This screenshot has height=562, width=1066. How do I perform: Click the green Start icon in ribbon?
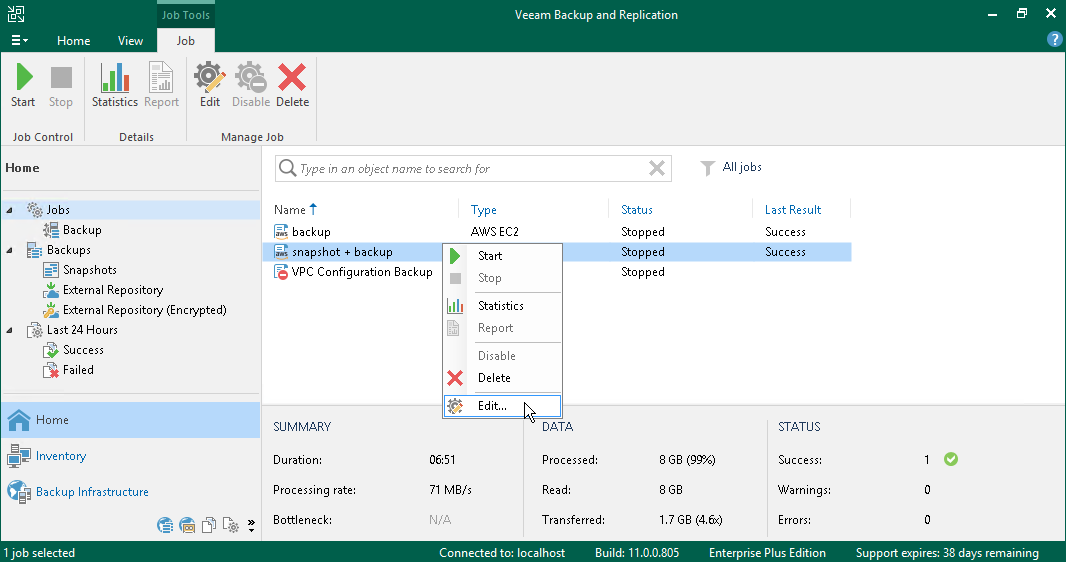[x=23, y=79]
